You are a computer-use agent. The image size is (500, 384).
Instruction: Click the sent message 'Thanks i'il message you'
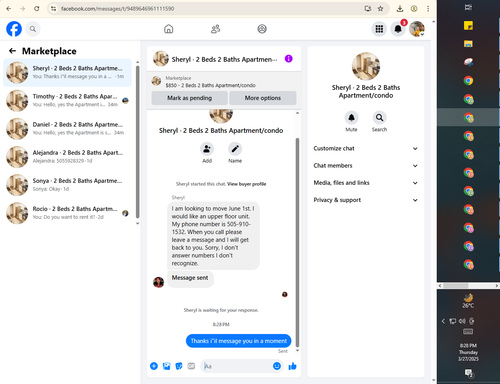(238, 341)
